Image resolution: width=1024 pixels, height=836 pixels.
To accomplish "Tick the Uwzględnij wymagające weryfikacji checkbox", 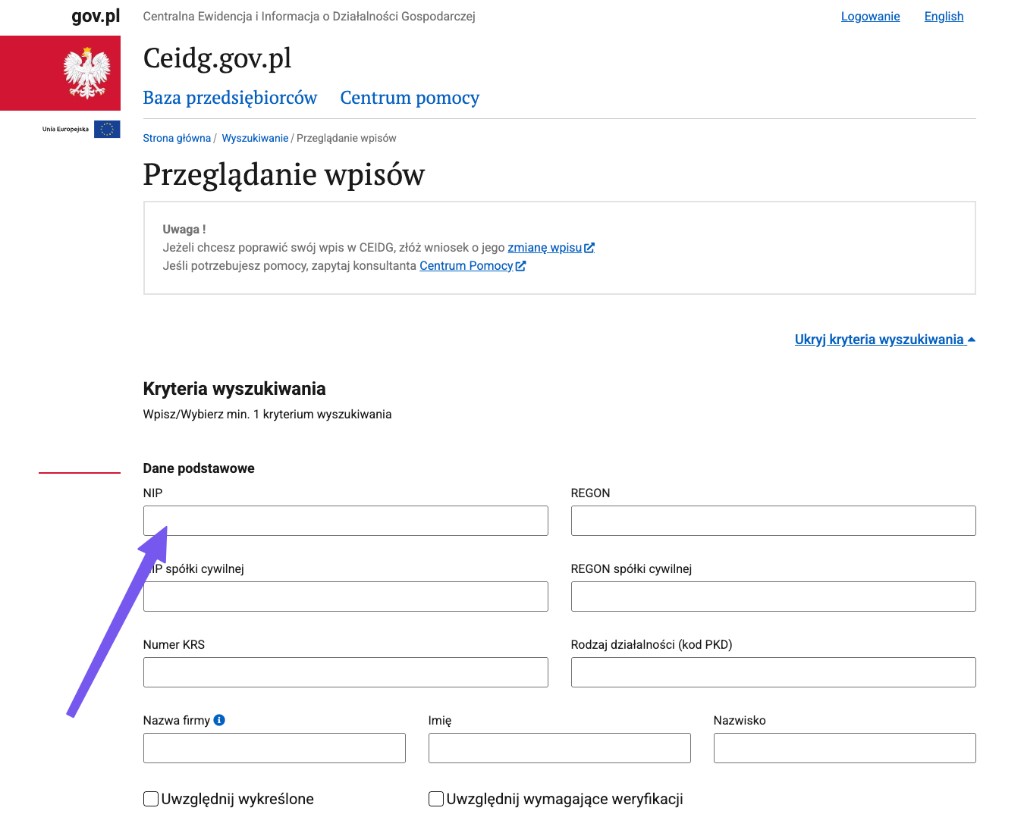I will click(x=436, y=799).
